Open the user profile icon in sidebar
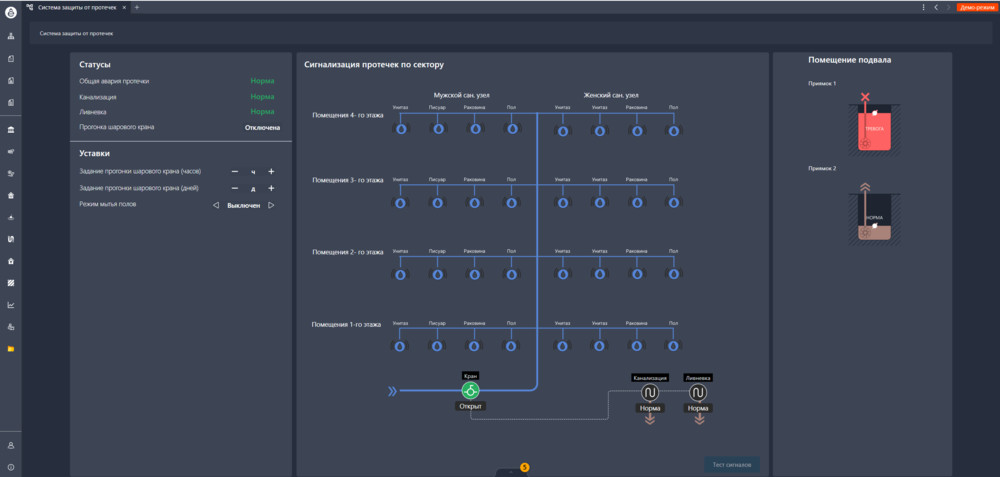The height and width of the screenshot is (477, 1000). pyautogui.click(x=10, y=445)
